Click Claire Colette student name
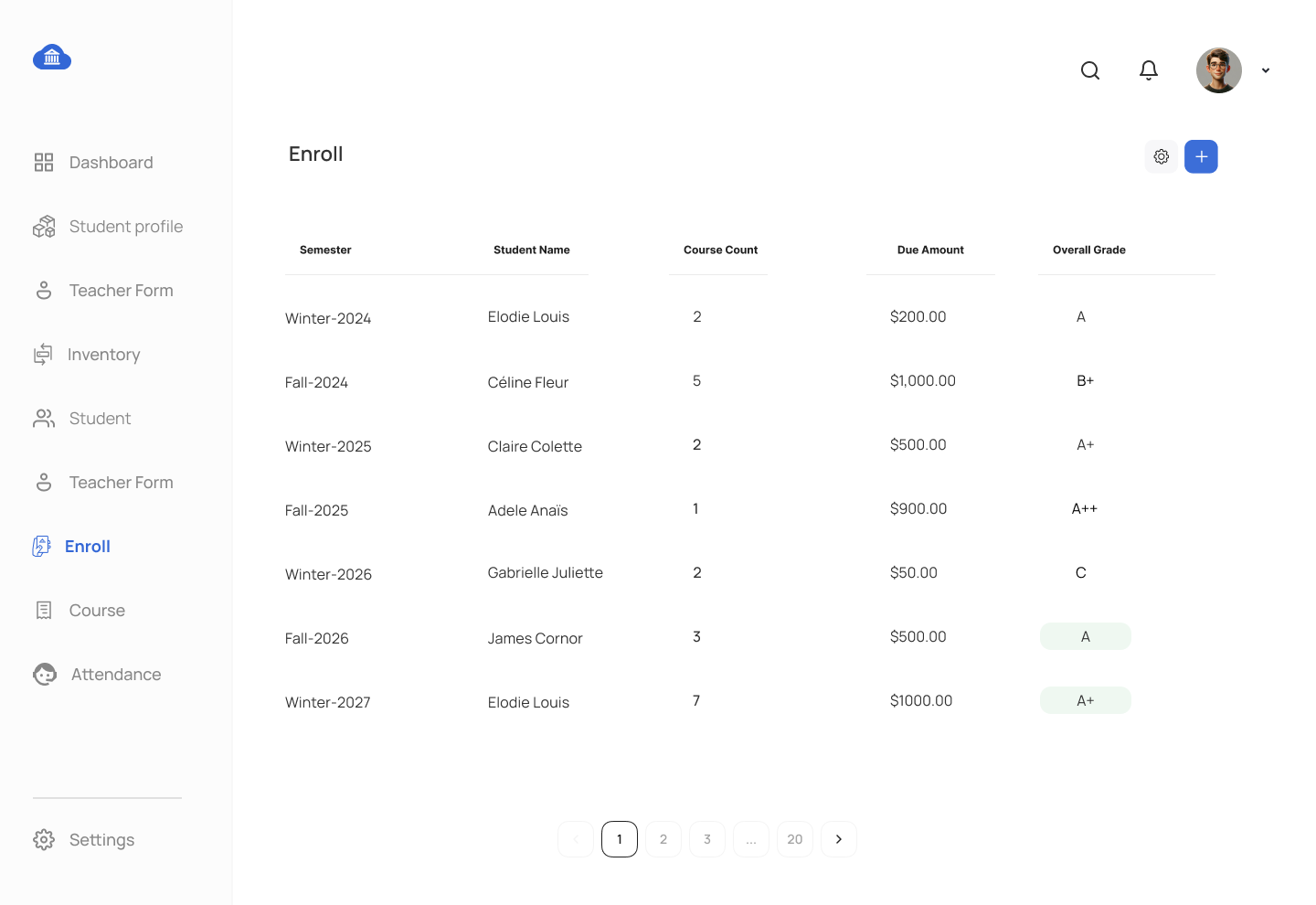Screen dimensions: 1316x905 click(535, 446)
